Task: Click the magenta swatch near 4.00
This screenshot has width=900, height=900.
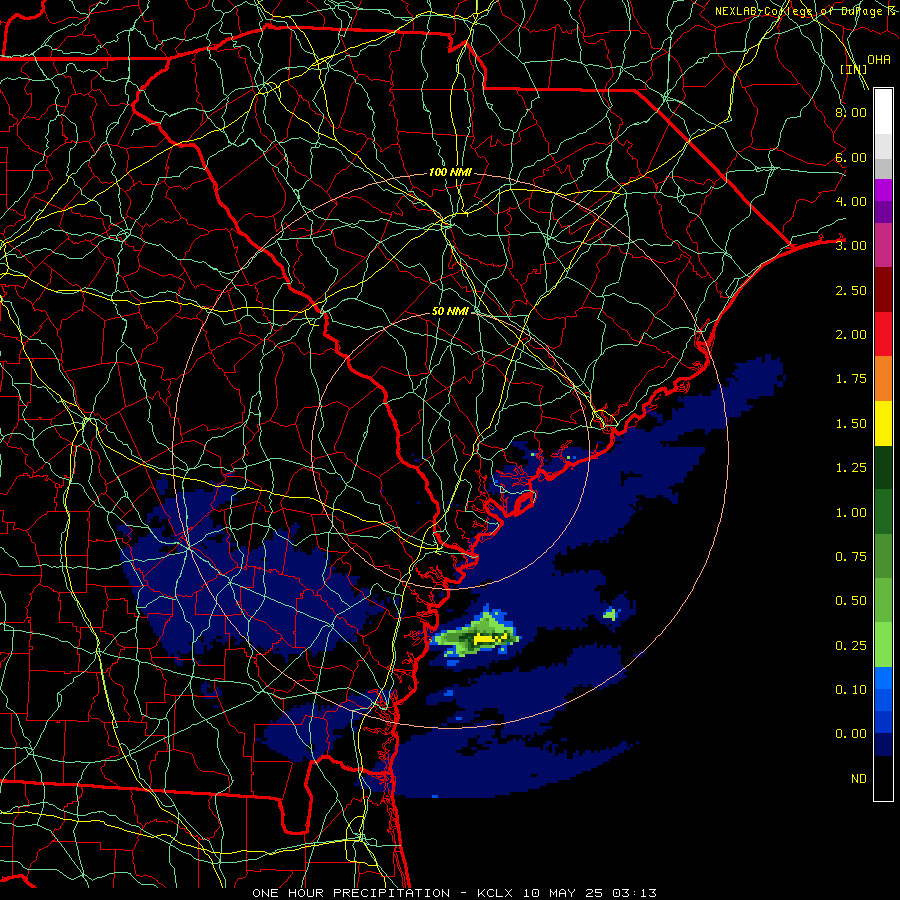Action: (x=883, y=190)
